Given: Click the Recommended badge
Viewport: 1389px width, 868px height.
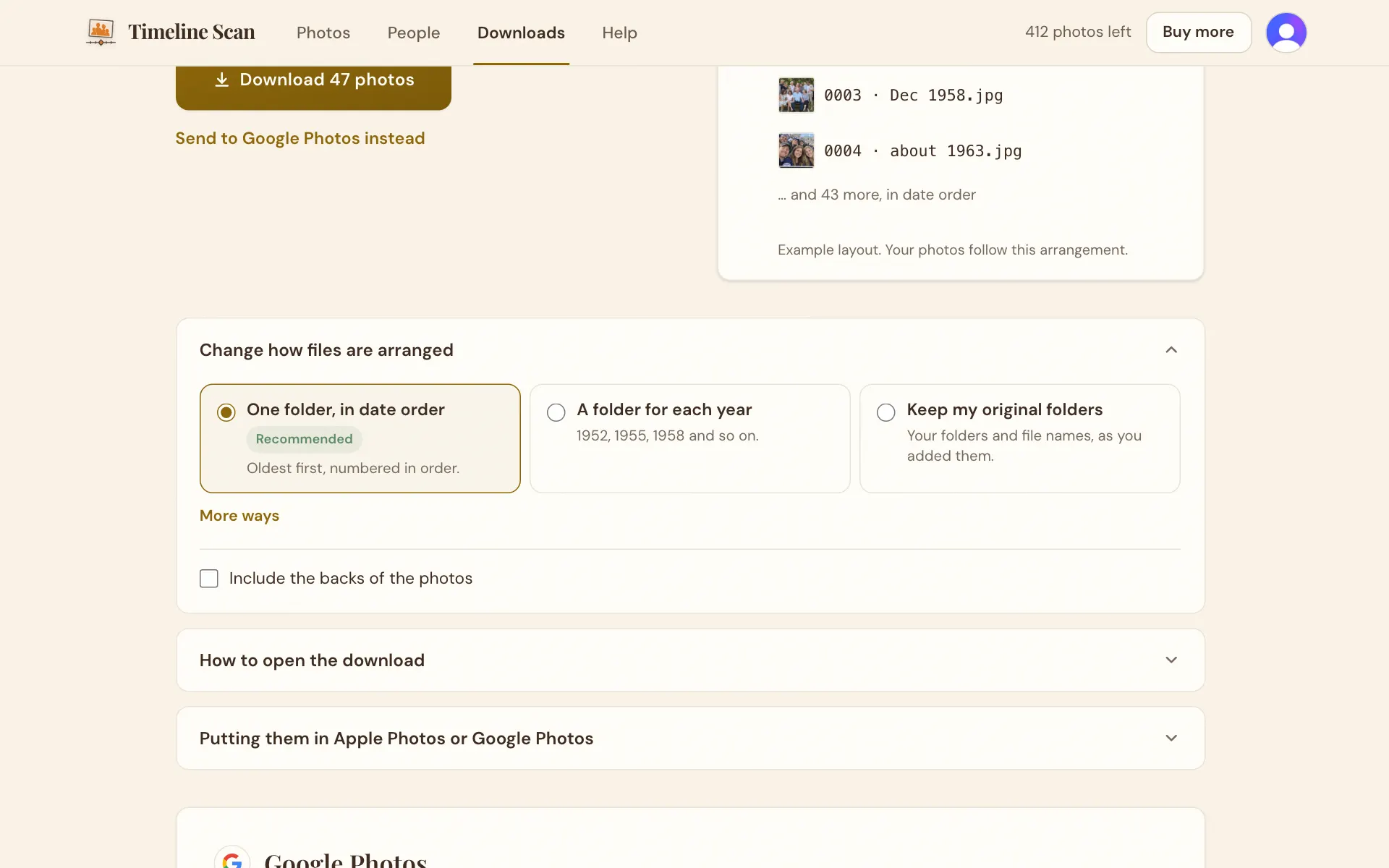Looking at the screenshot, I should (304, 439).
